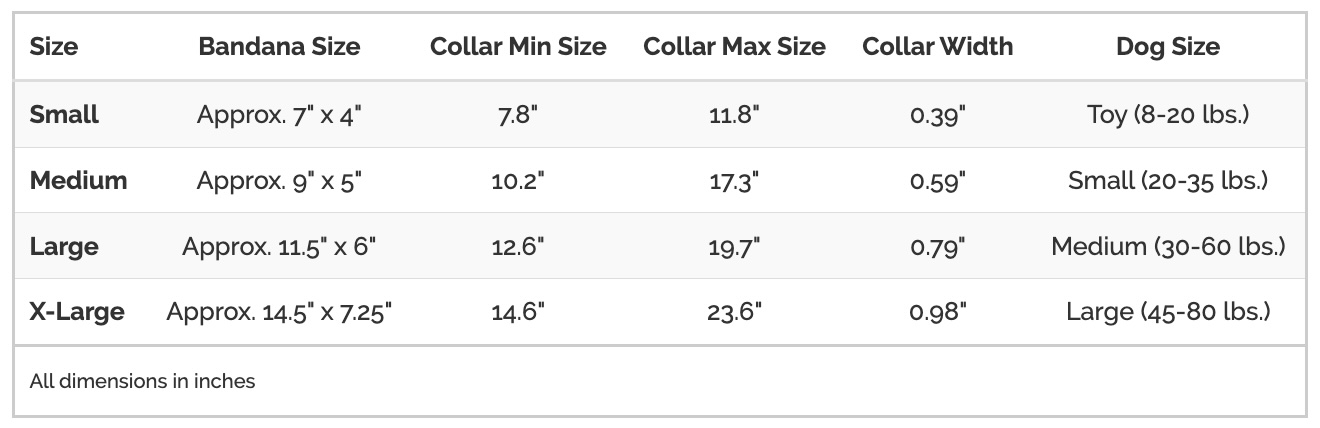Select the Bandana Size column header

(279, 46)
